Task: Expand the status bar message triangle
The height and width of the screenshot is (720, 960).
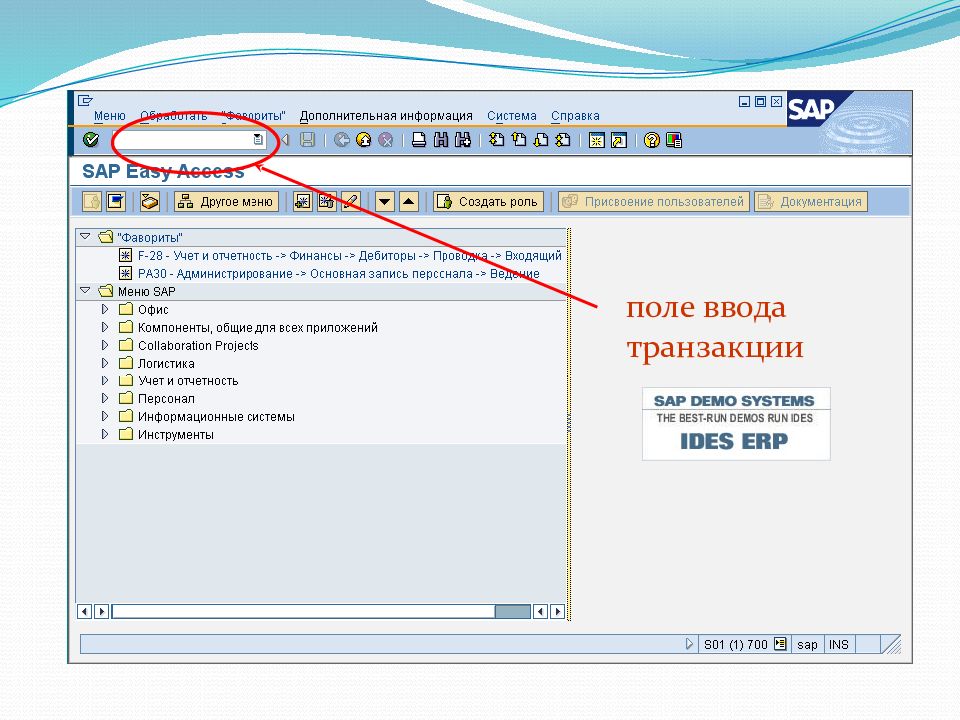Action: coord(689,644)
